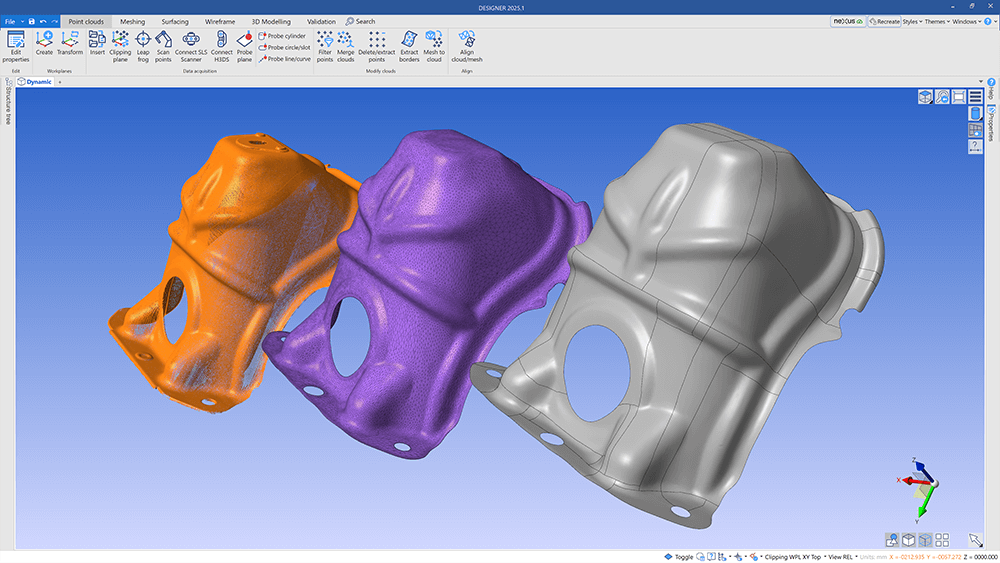Open the Properties side panel
This screenshot has width=1000, height=563.
tap(991, 124)
